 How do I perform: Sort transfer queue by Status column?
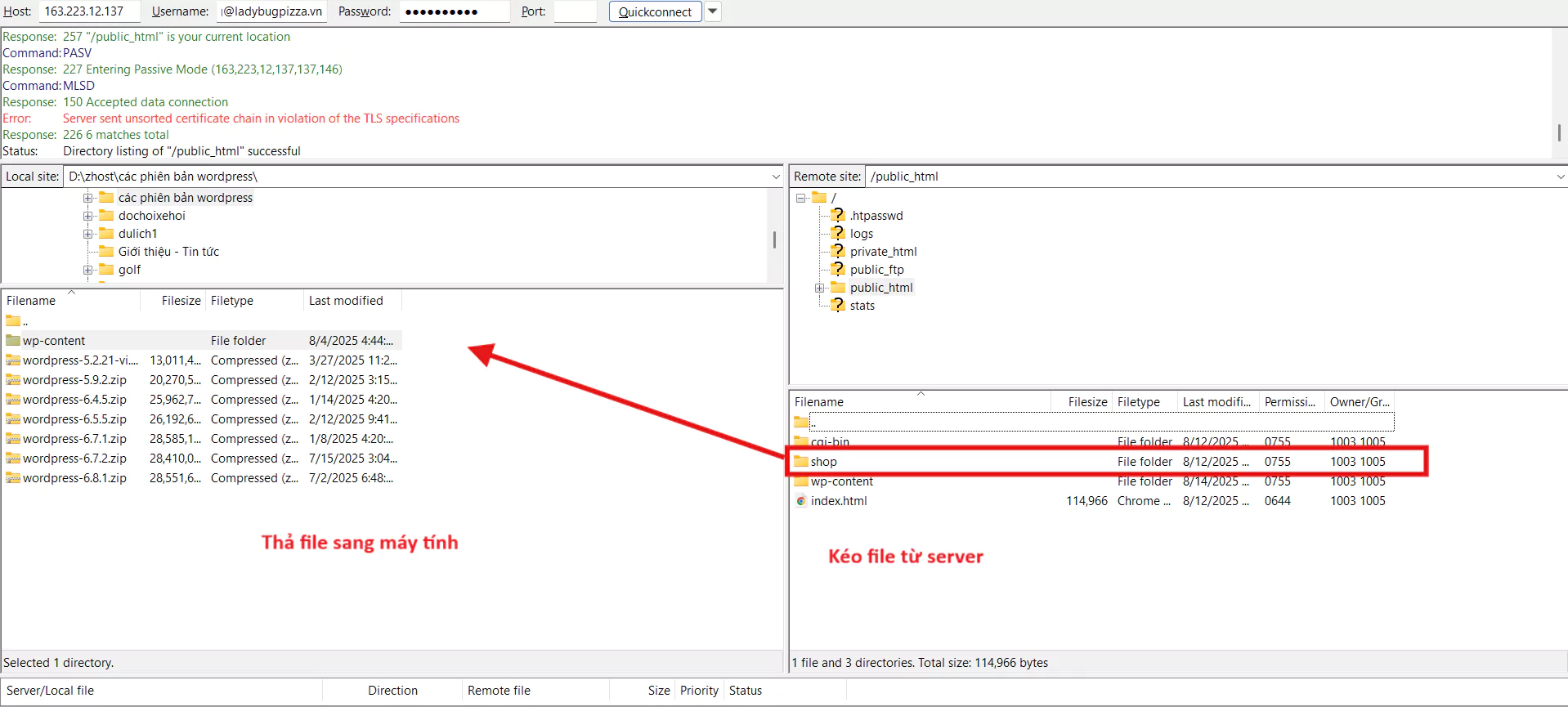[x=785, y=691]
